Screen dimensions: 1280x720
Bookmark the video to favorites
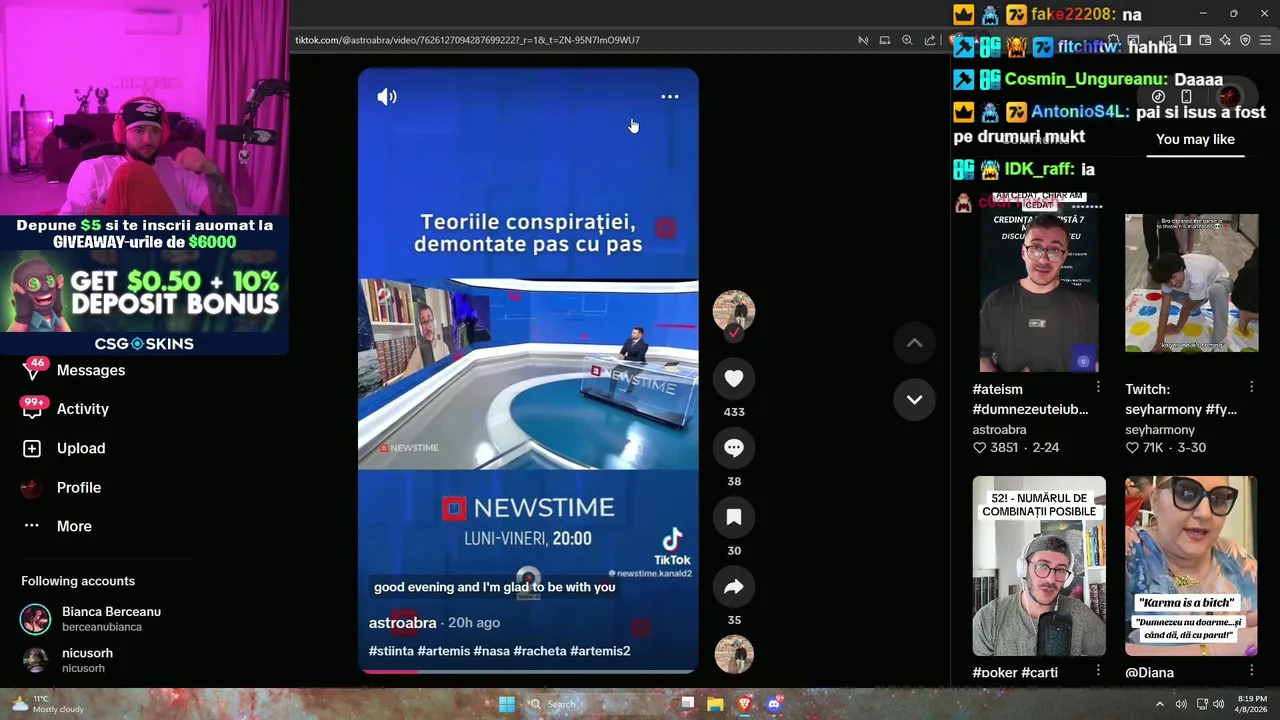point(734,517)
